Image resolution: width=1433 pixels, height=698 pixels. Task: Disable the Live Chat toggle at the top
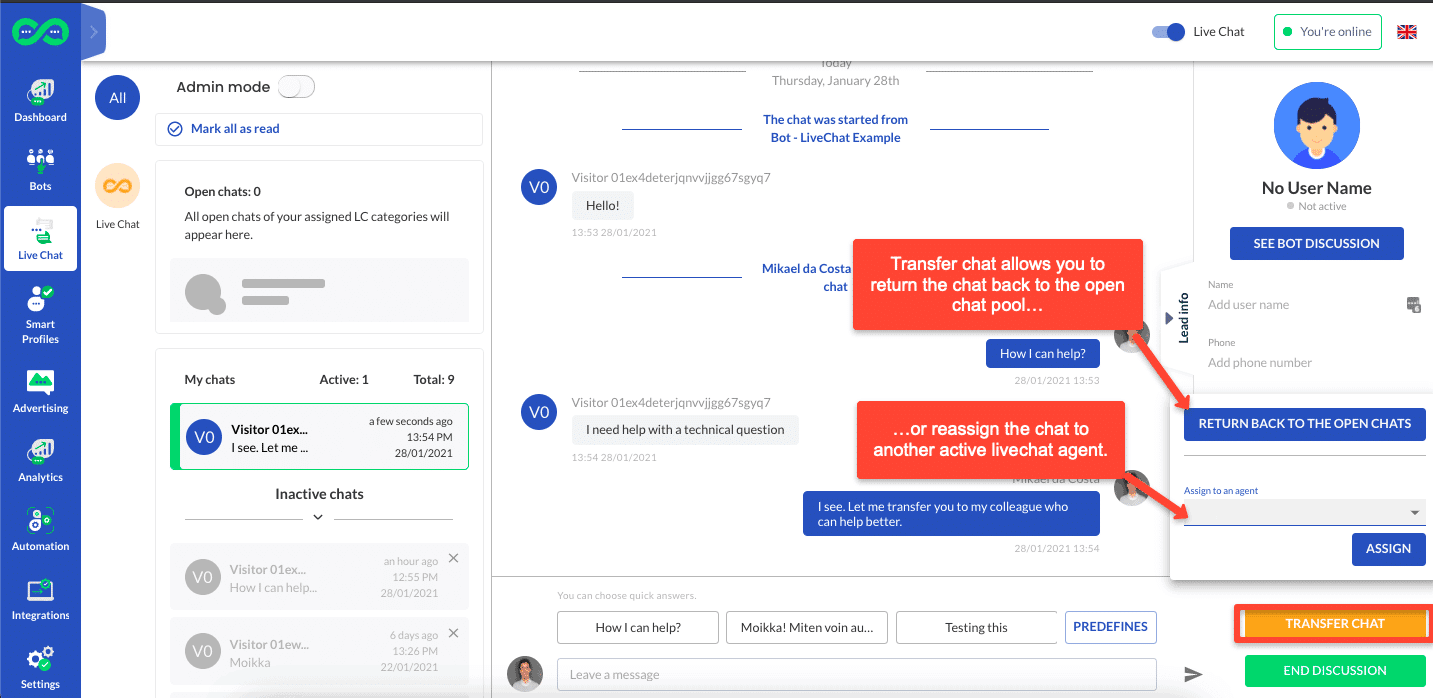(1166, 31)
